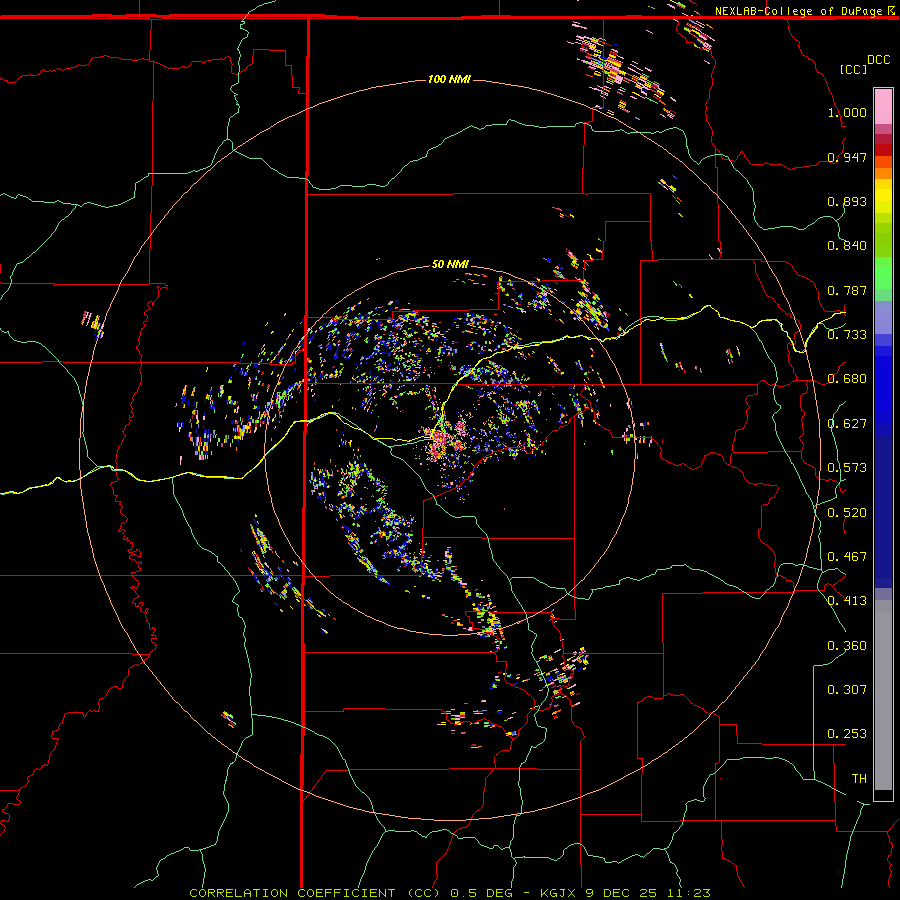Click the bright green segment of the color bar
This screenshot has height=900, width=900.
(883, 273)
